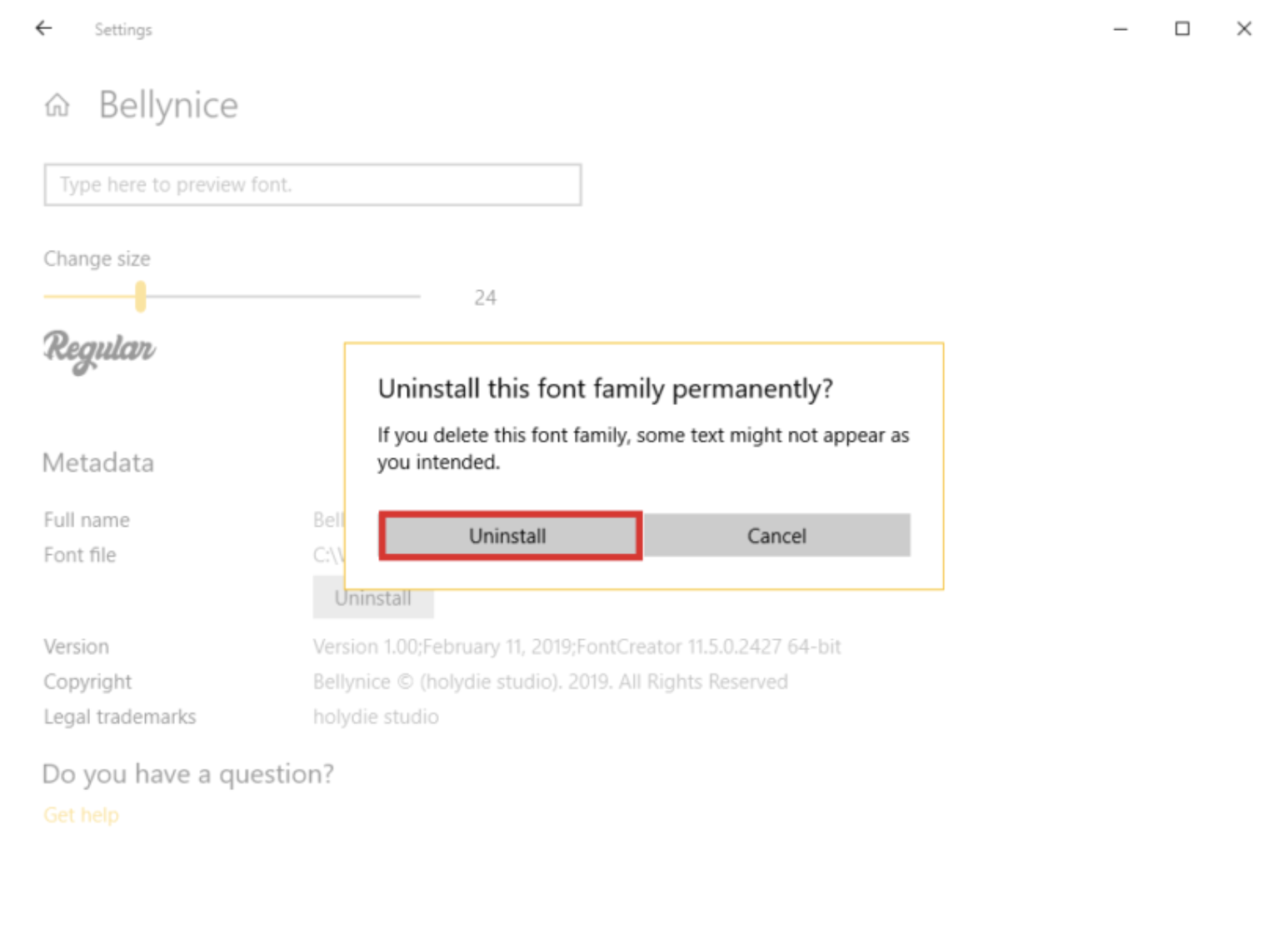Screen dimensions: 1288x925
Task: Confirm removal by clicking Uninstall in the dialog
Action: pos(508,535)
